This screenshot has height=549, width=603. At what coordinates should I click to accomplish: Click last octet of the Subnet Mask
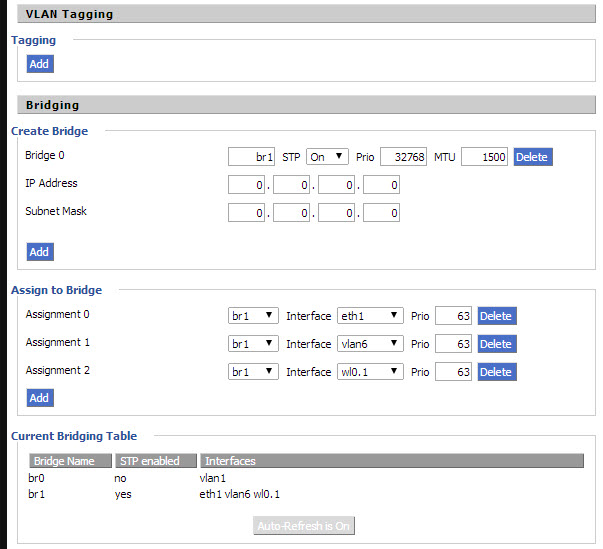click(381, 213)
